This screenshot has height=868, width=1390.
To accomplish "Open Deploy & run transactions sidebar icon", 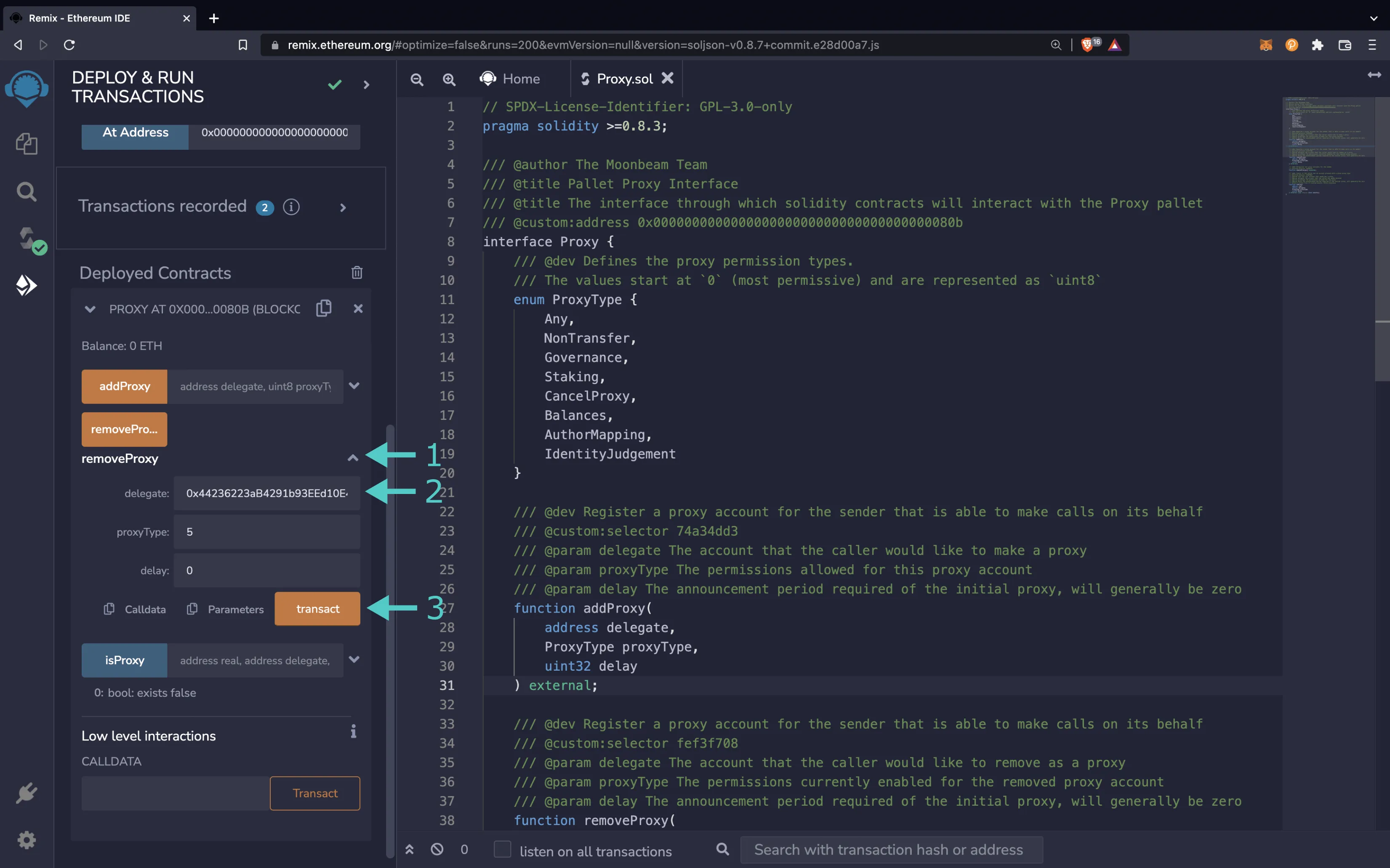I will point(27,285).
